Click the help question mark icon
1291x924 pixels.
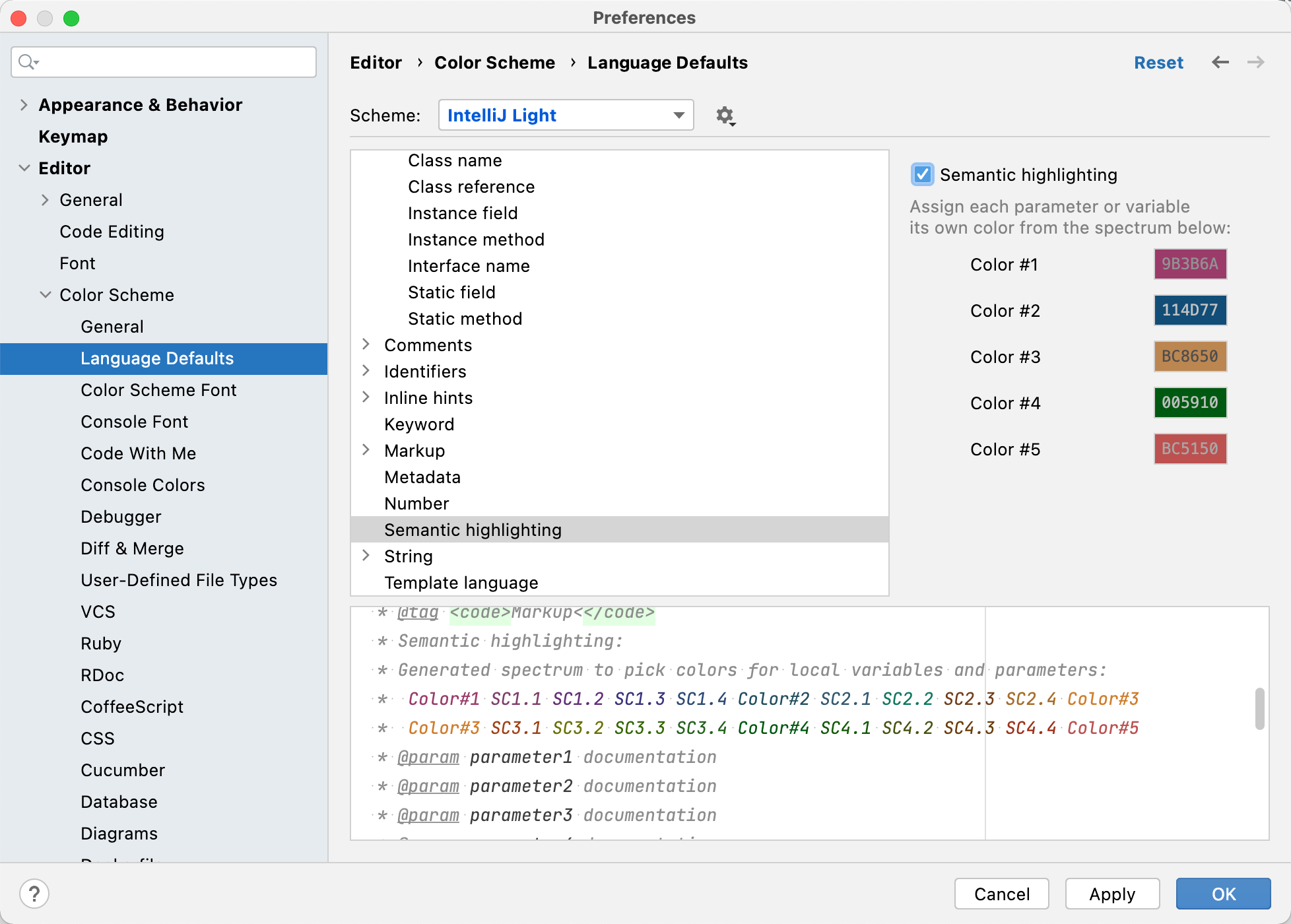34,892
